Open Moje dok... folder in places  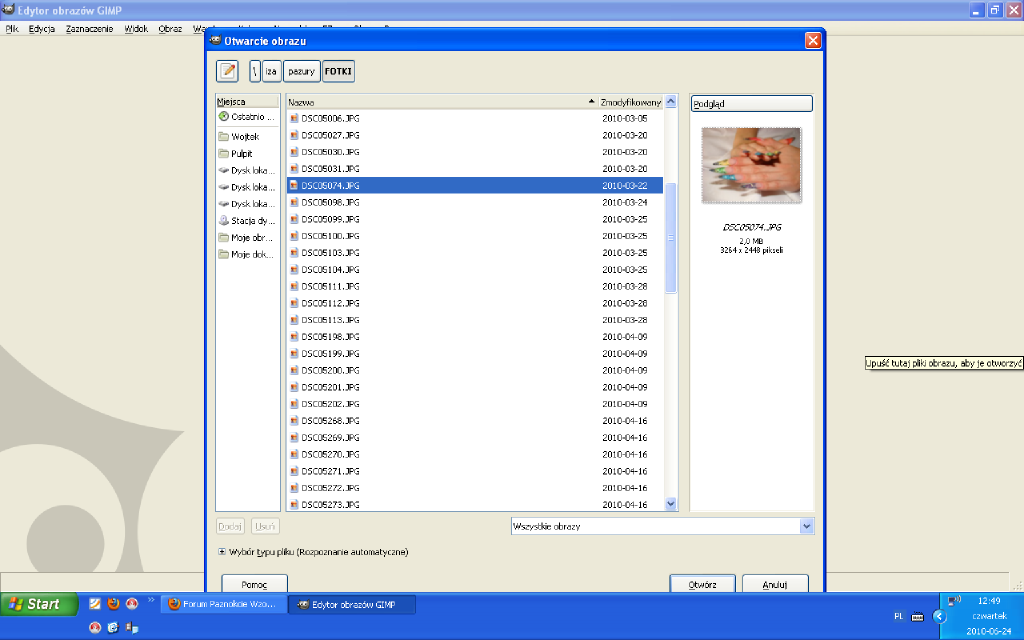248,255
